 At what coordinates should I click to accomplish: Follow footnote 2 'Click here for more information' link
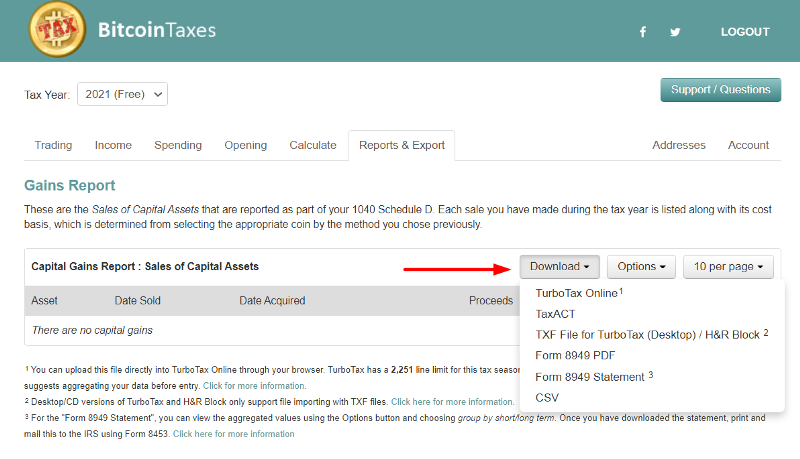453,402
